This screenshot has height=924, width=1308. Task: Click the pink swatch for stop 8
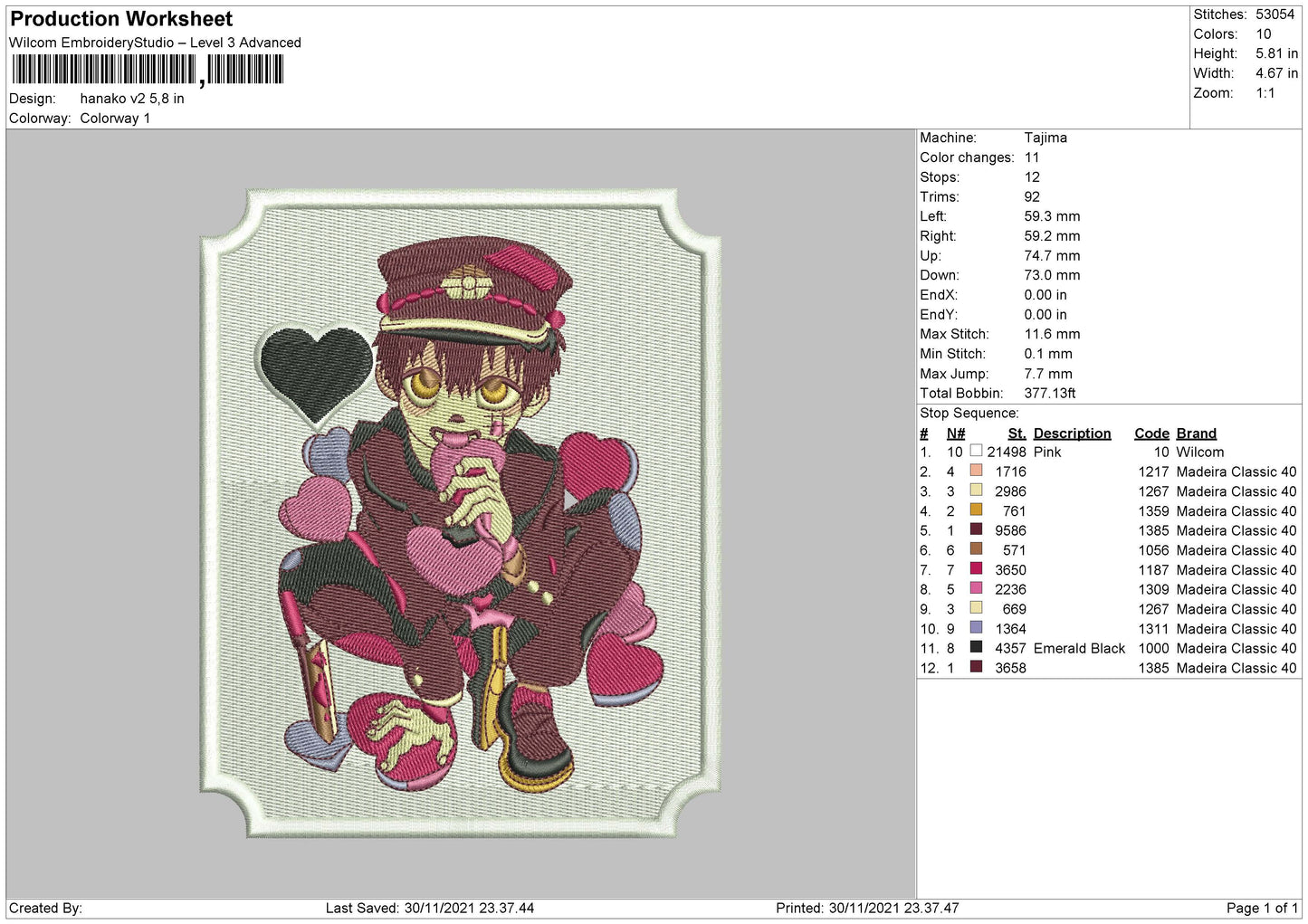(x=976, y=588)
